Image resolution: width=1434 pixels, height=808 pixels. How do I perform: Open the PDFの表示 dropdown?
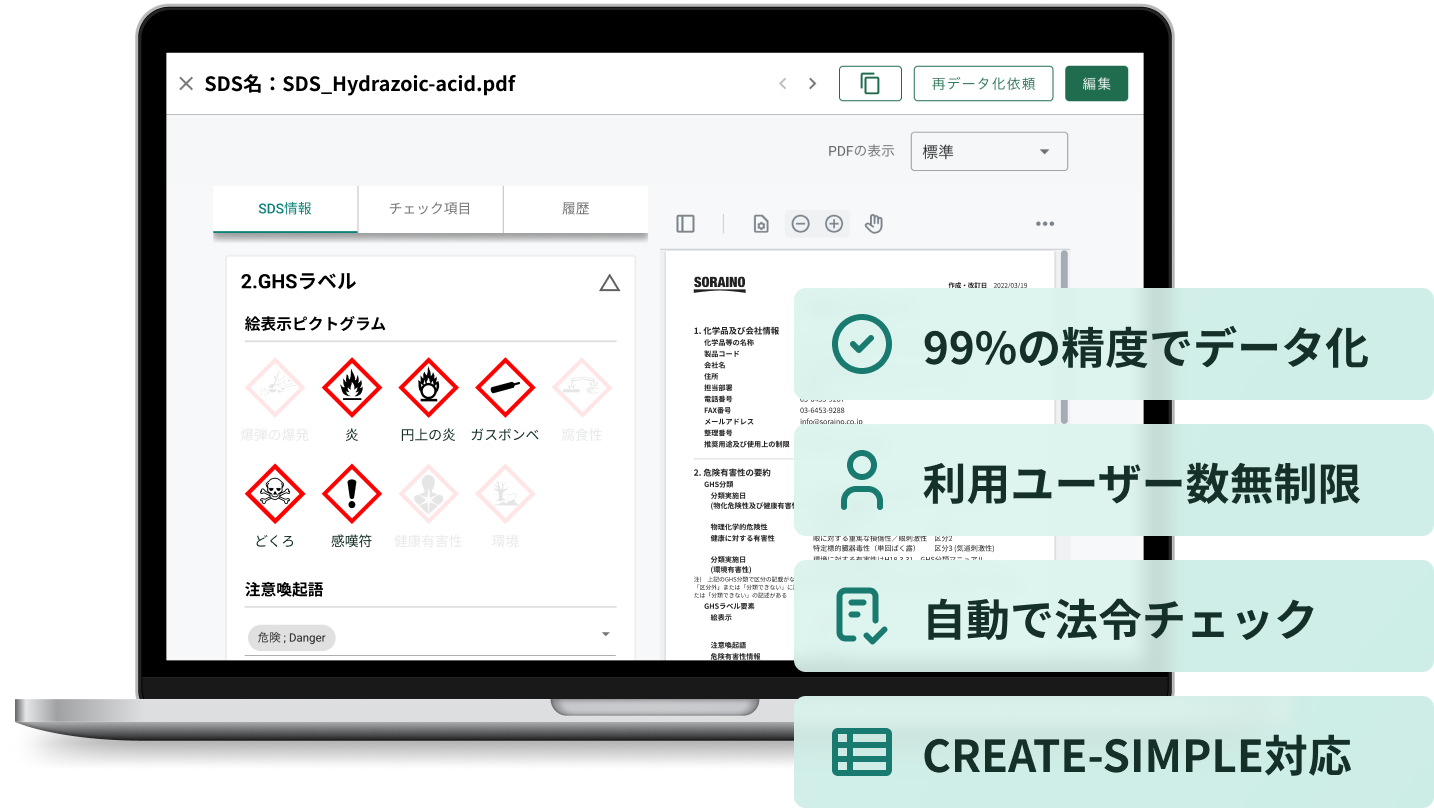[x=989, y=152]
